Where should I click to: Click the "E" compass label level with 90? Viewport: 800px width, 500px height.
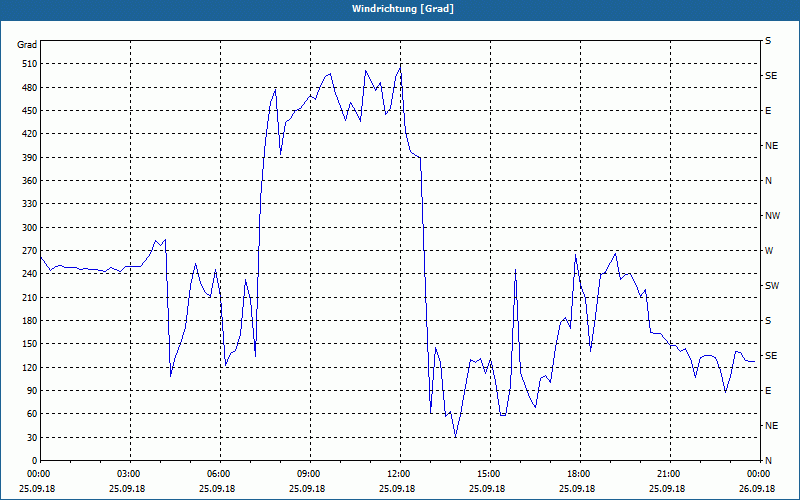(x=768, y=391)
